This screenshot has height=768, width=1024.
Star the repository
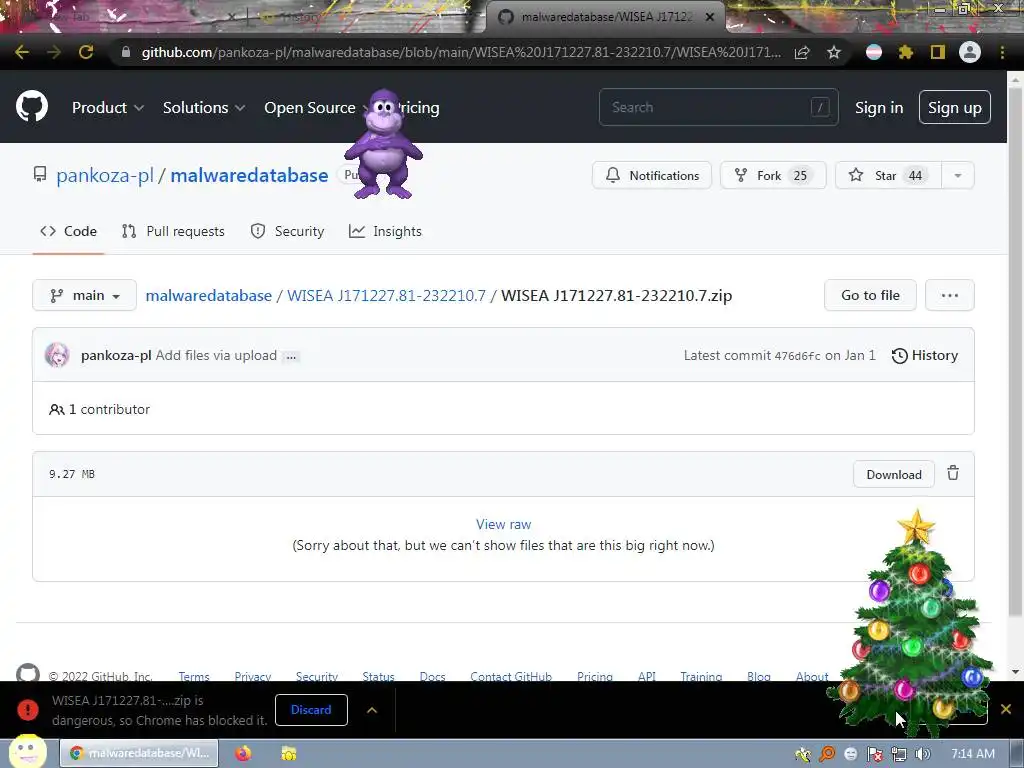click(x=888, y=176)
